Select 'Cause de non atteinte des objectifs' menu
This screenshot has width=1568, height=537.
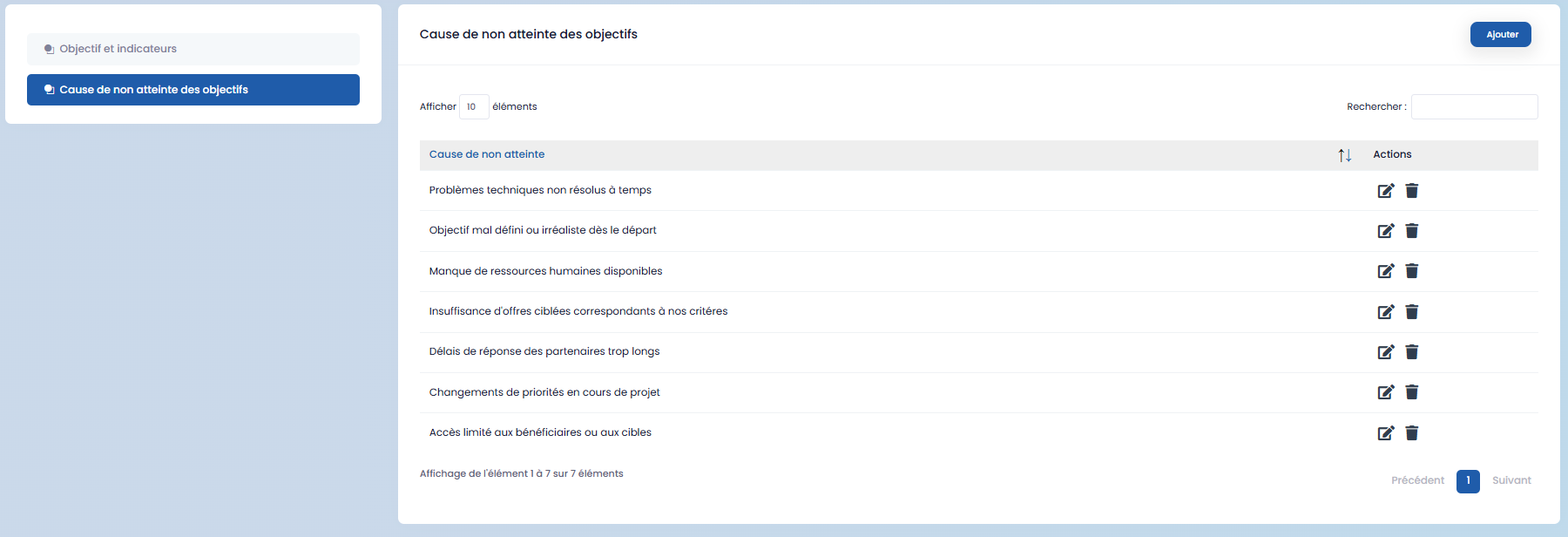[193, 90]
